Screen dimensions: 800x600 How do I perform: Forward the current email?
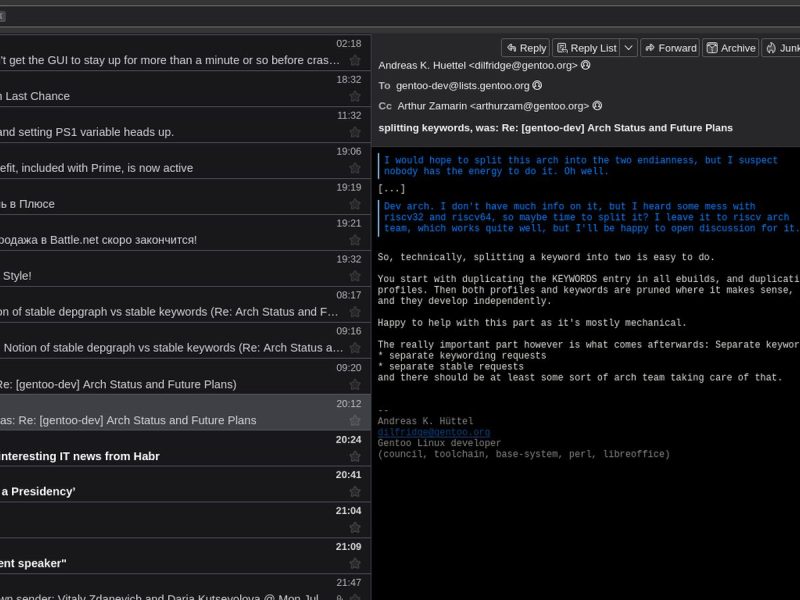[670, 48]
